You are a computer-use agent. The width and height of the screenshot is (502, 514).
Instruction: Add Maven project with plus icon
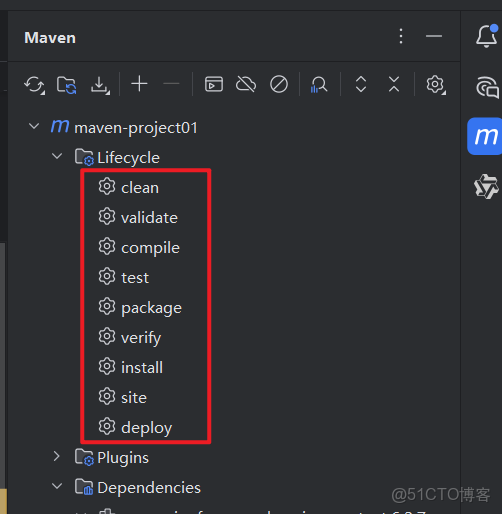[x=139, y=84]
